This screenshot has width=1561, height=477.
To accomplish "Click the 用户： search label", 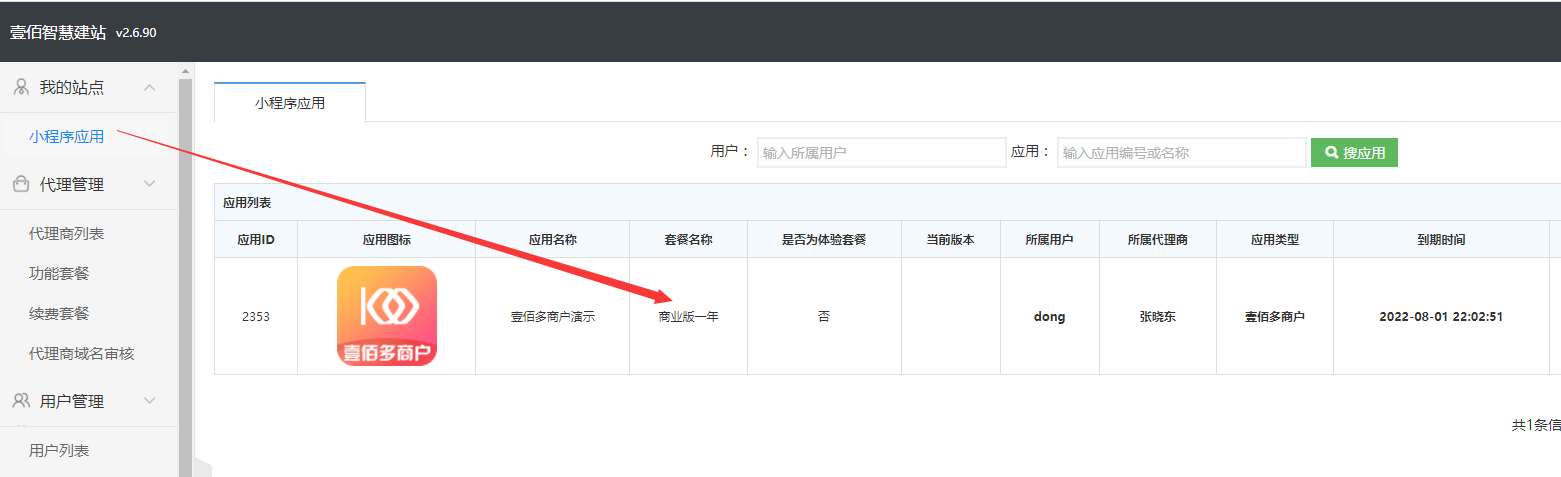I will point(730,152).
